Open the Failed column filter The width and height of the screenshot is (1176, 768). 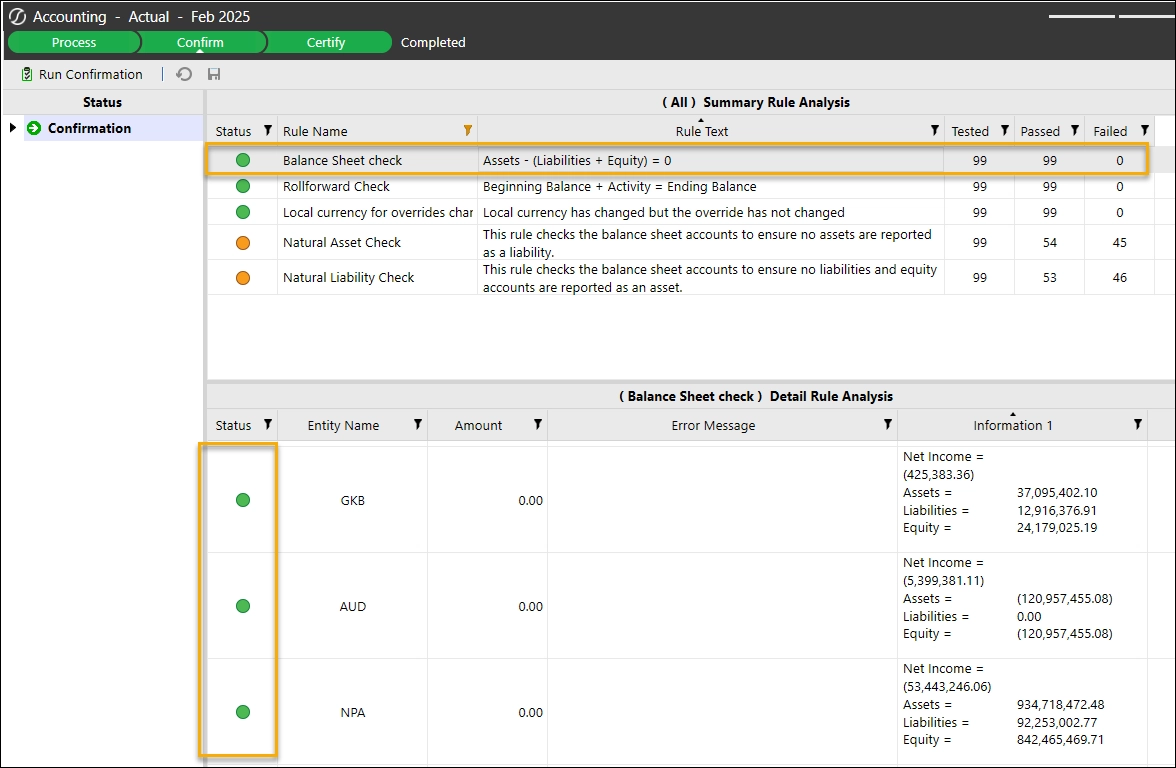[x=1144, y=131]
